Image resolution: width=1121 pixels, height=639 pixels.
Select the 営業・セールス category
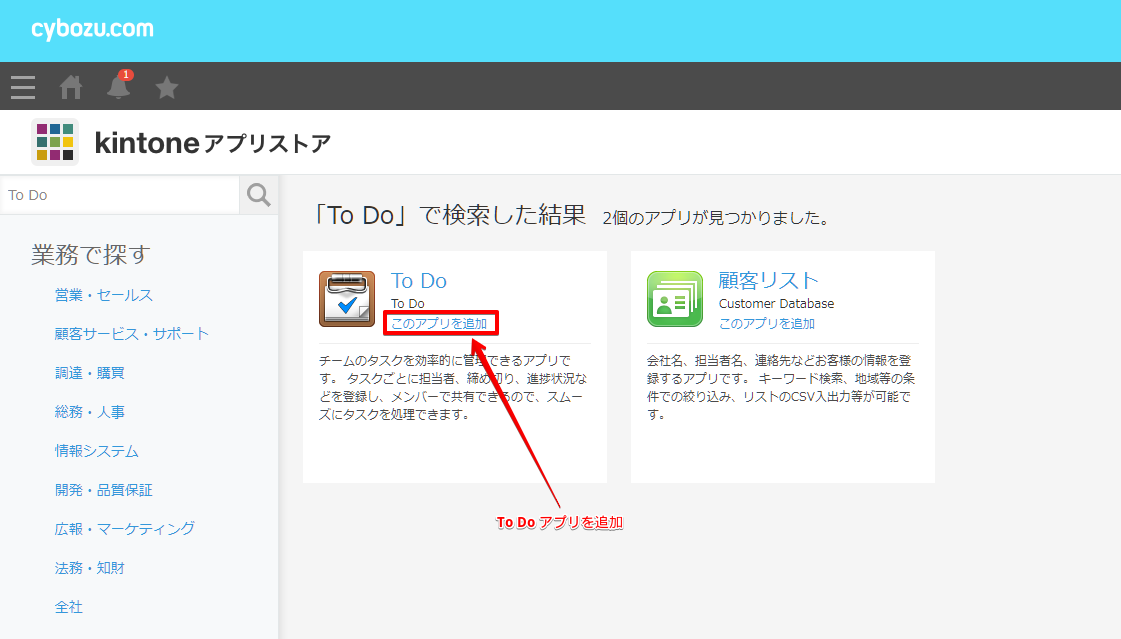[105, 294]
